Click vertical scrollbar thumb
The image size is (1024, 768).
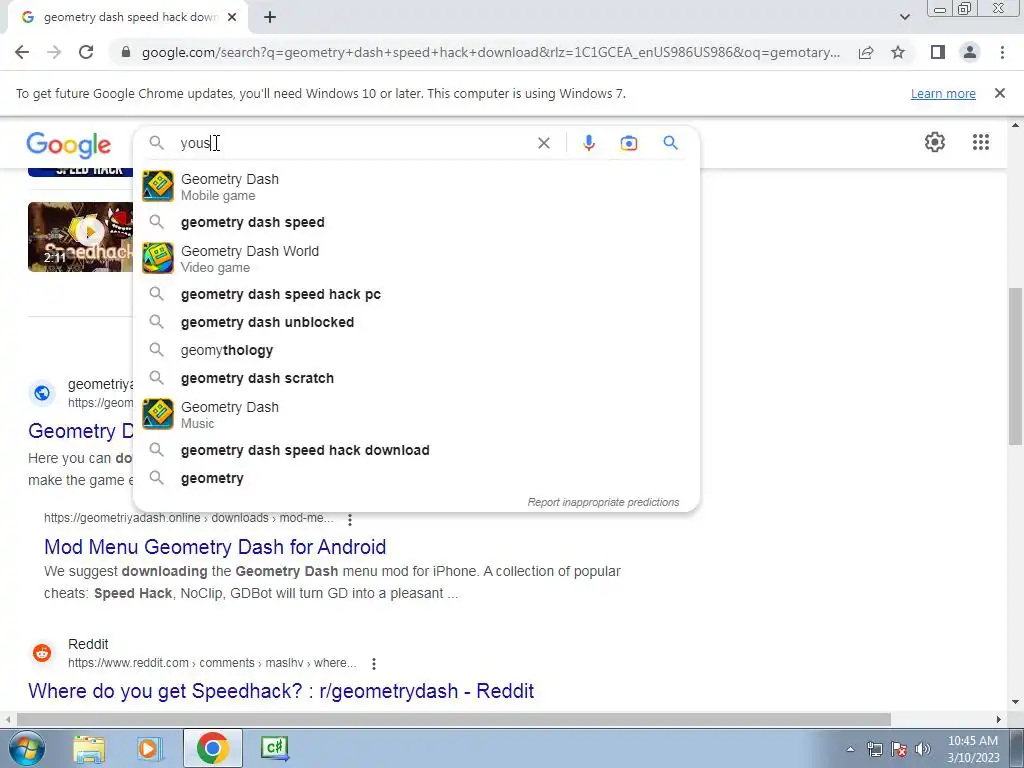tap(1016, 366)
